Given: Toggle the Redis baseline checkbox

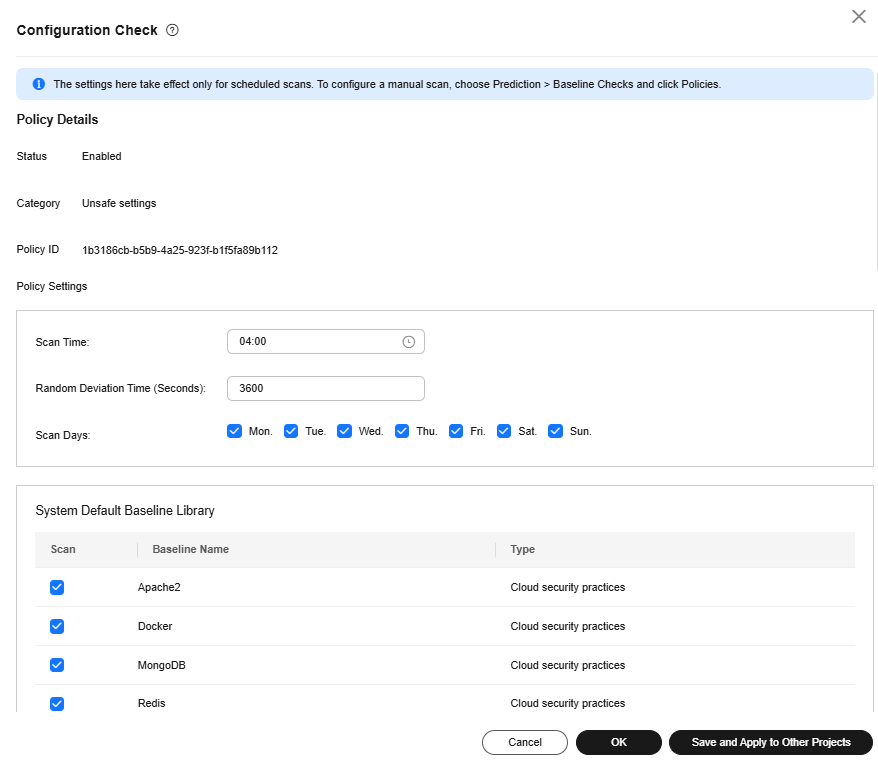Looking at the screenshot, I should pyautogui.click(x=57, y=703).
